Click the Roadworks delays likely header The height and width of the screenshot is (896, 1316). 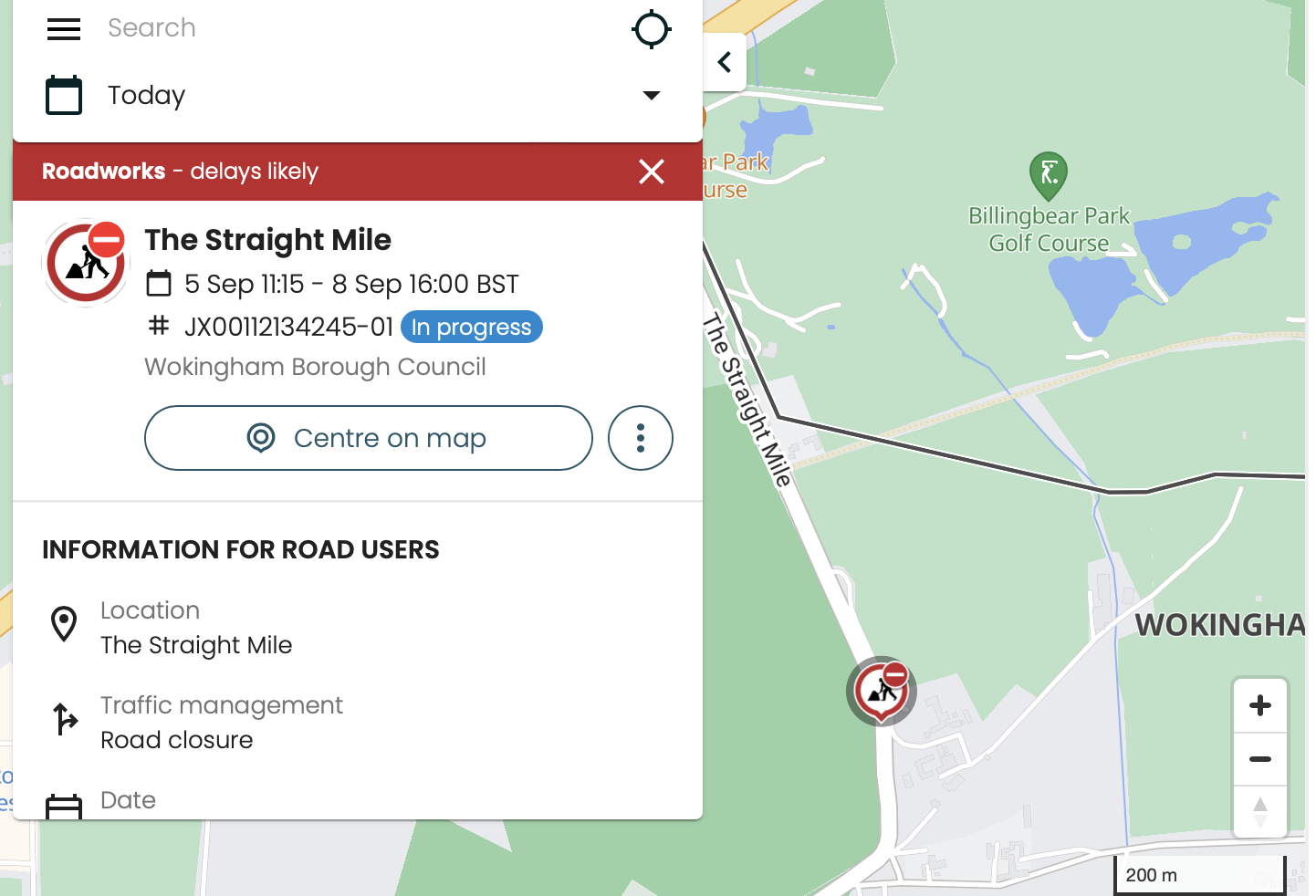(181, 172)
